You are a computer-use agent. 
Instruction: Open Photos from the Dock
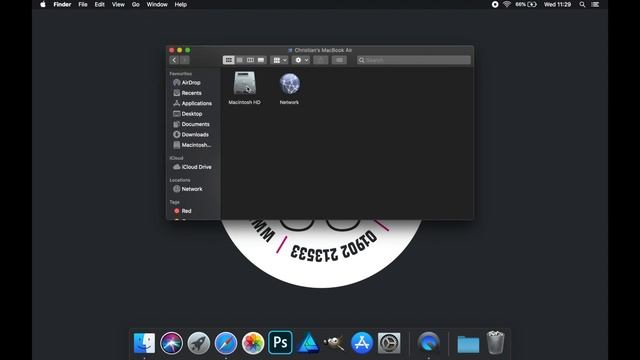tap(253, 342)
